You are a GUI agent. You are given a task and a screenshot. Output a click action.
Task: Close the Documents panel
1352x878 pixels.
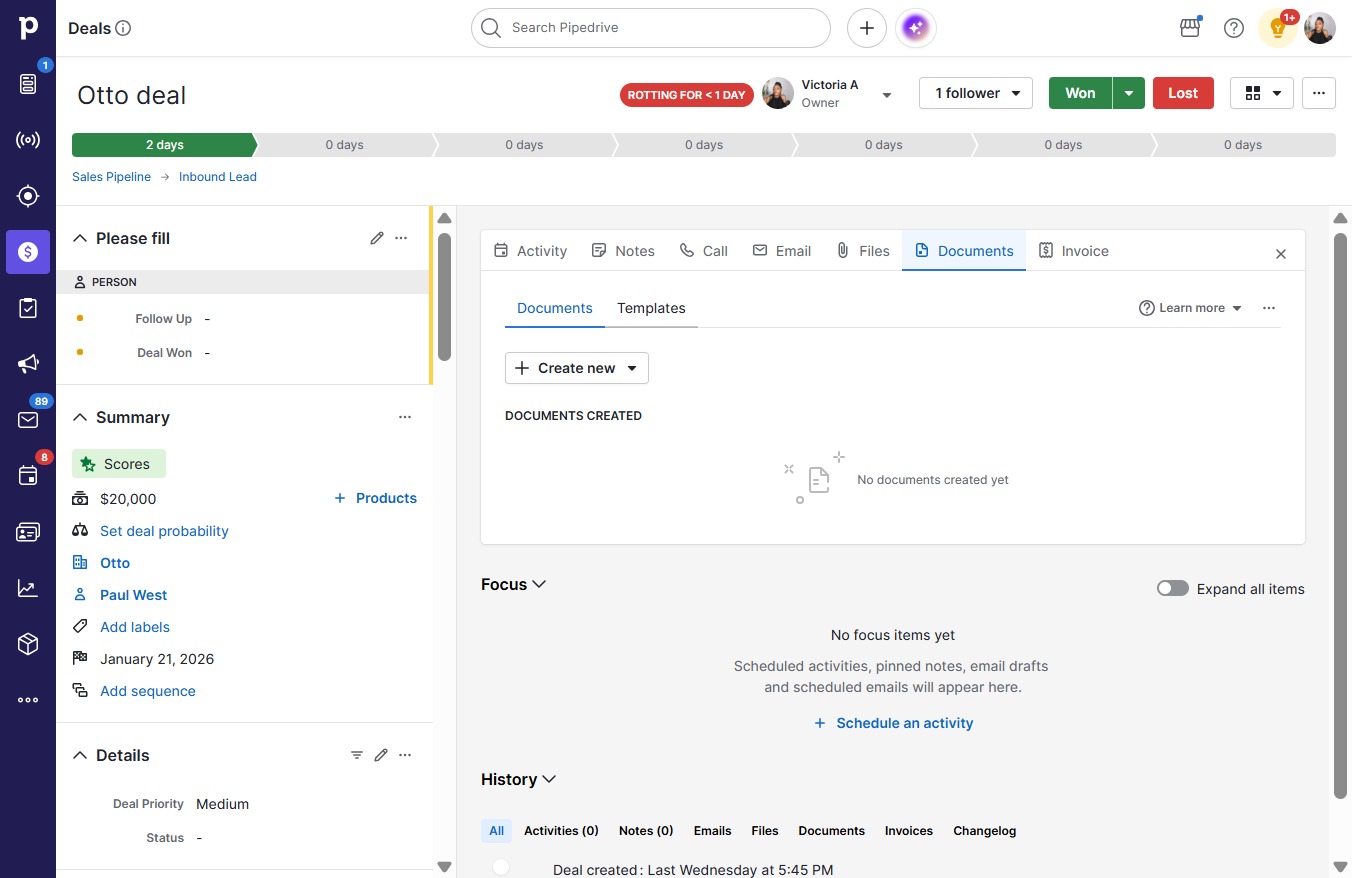pos(1281,254)
